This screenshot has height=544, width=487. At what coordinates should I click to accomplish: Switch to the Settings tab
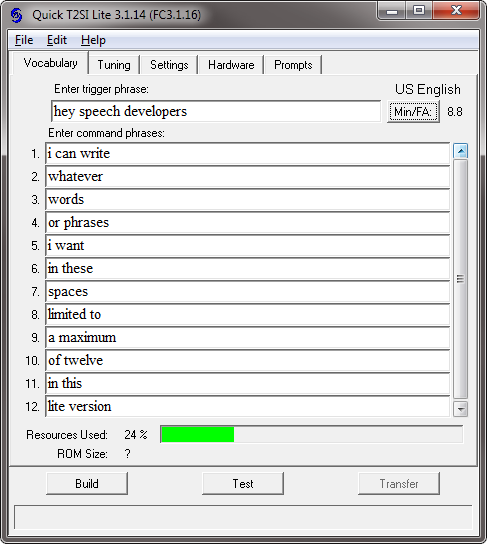point(169,65)
